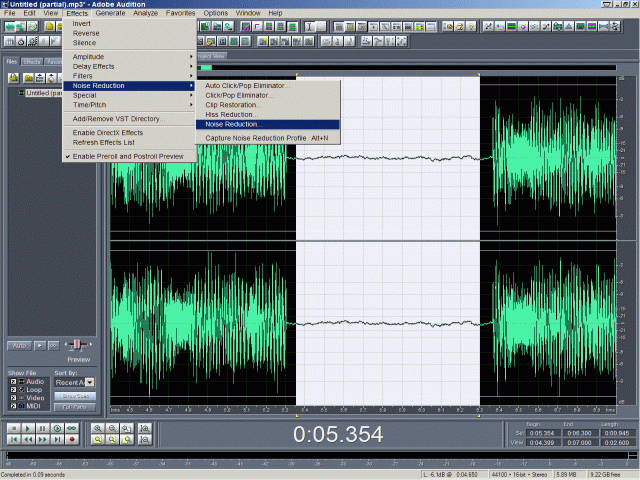Click the Auto play button in Files panel
The width and height of the screenshot is (640, 480).
coord(19,346)
